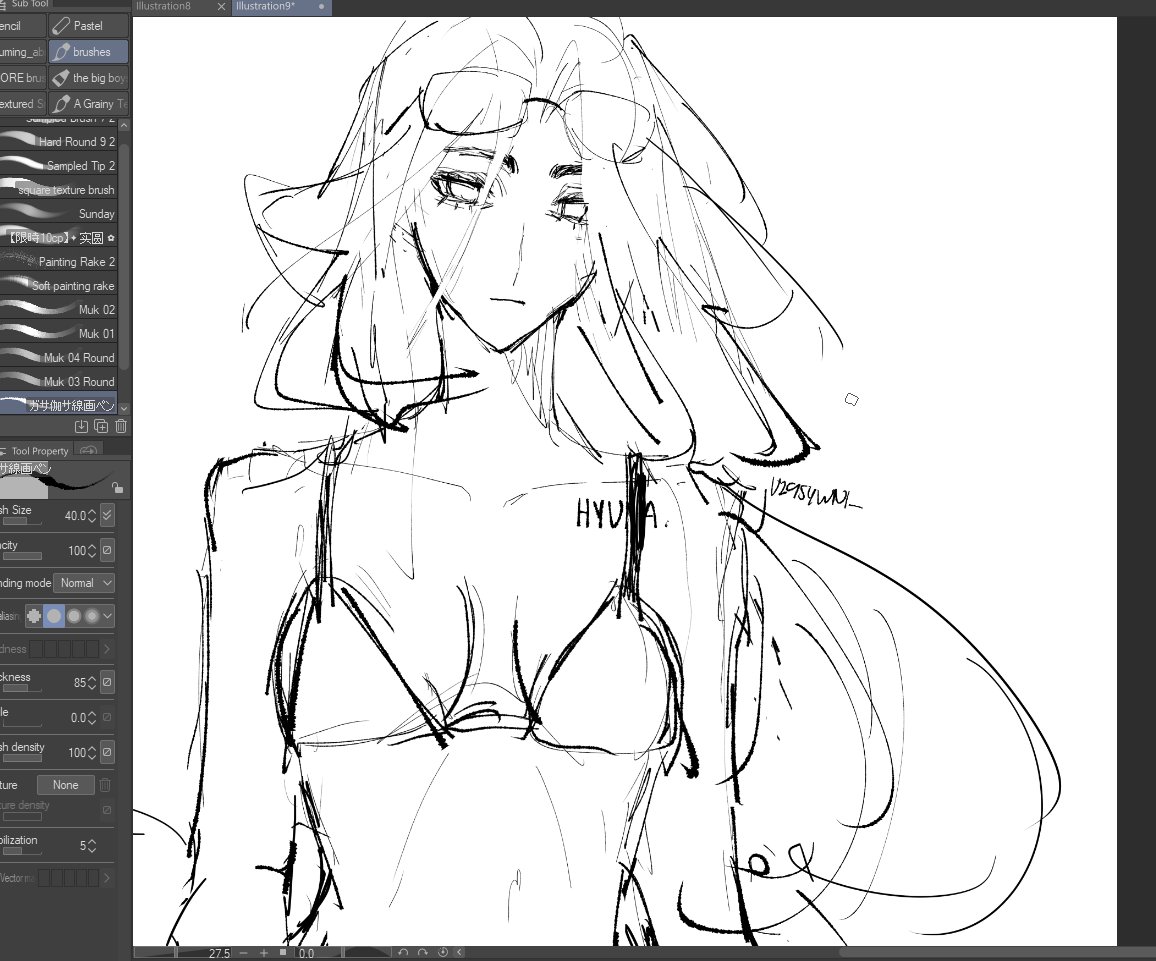The height and width of the screenshot is (961, 1156).
Task: Open the sub tool detail link icon
Action: [x=88, y=450]
